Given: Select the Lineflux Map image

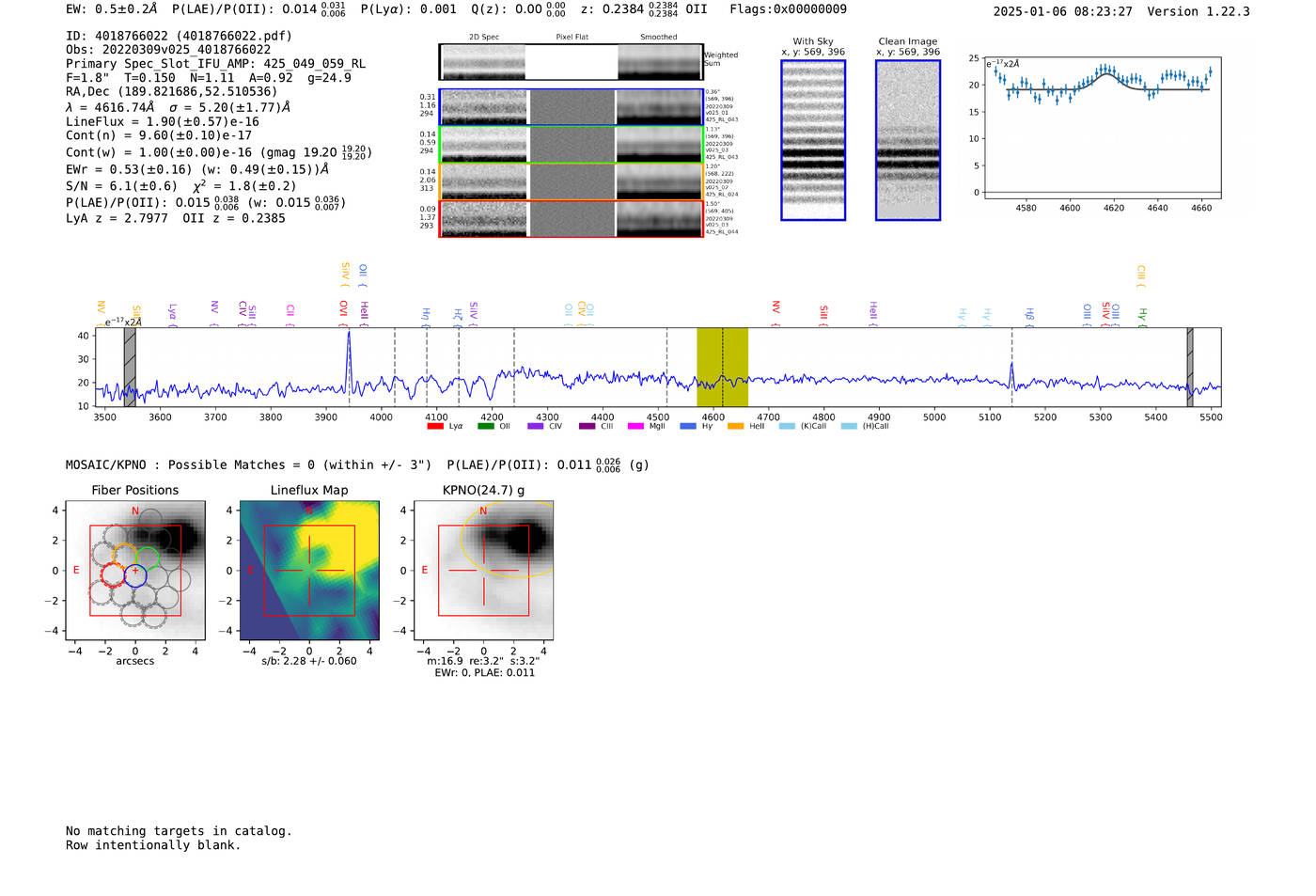Looking at the screenshot, I should pos(309,570).
